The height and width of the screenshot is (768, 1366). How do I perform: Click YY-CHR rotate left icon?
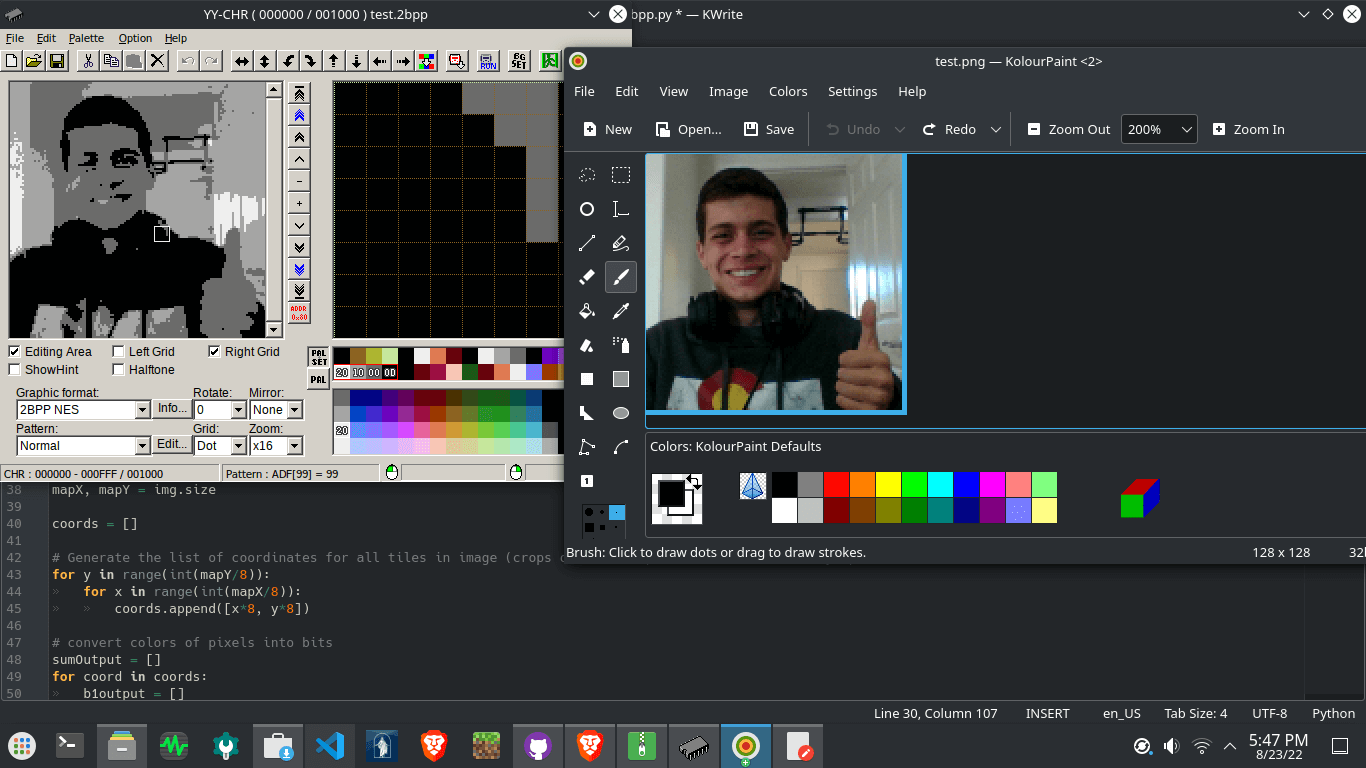[x=288, y=61]
